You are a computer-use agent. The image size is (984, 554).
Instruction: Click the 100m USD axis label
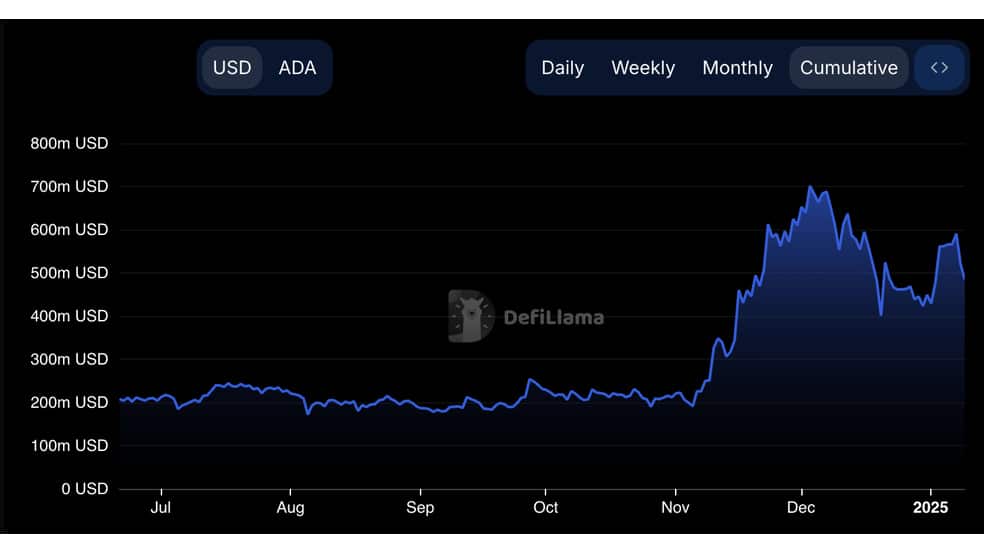[69, 445]
